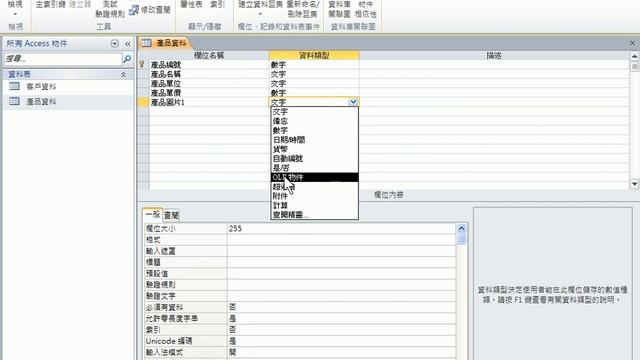This screenshot has height=360, width=640.
Task: Choose 貨幣 in the data type list
Action: click(314, 149)
